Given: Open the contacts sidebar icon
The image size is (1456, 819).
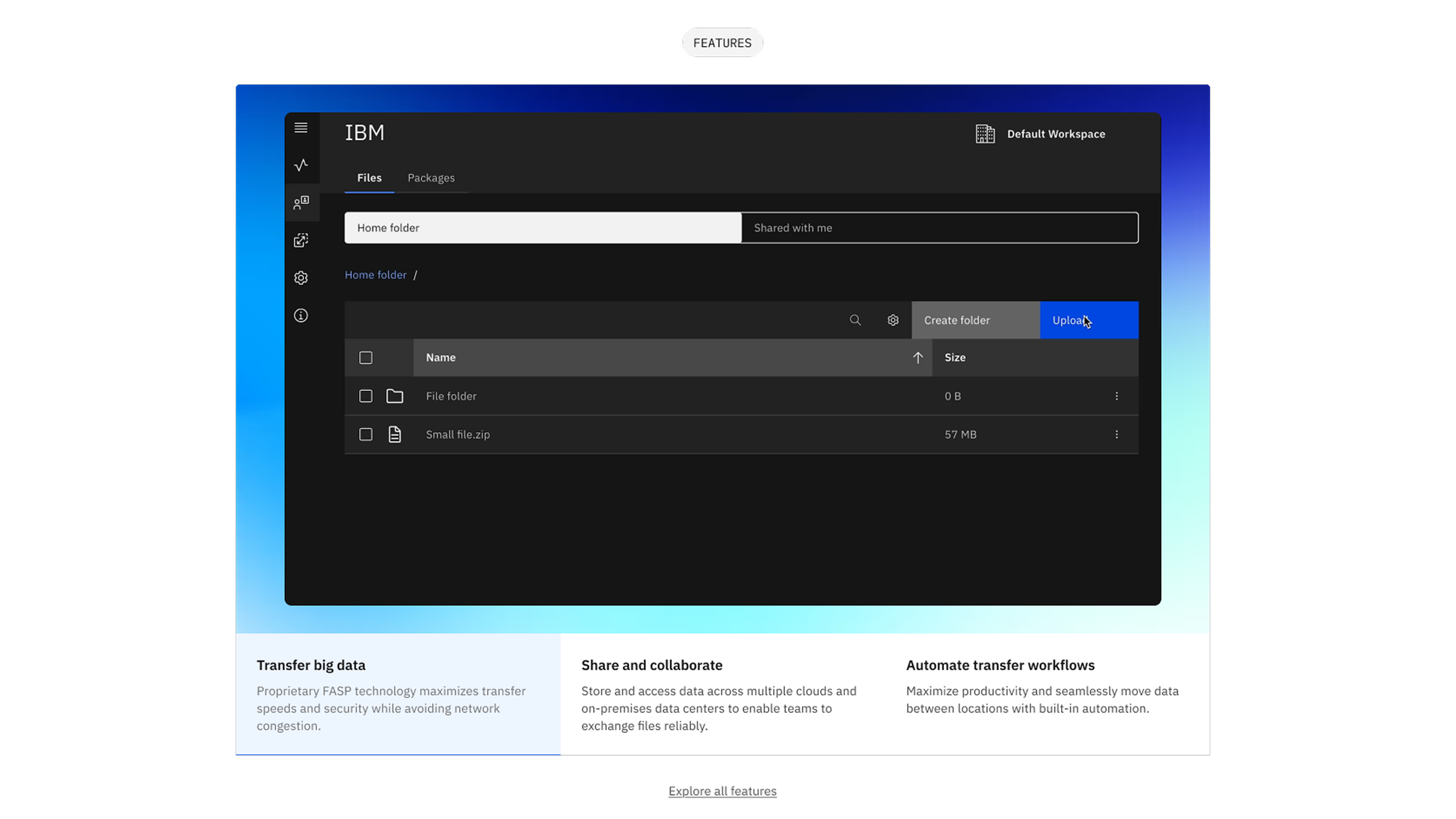Looking at the screenshot, I should pos(301,203).
